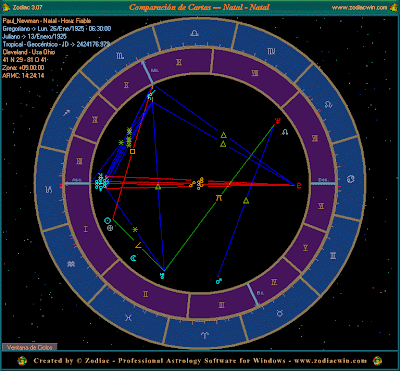Click the icon at the title bar's right end
This screenshot has height=371, width=400.
point(394,7)
